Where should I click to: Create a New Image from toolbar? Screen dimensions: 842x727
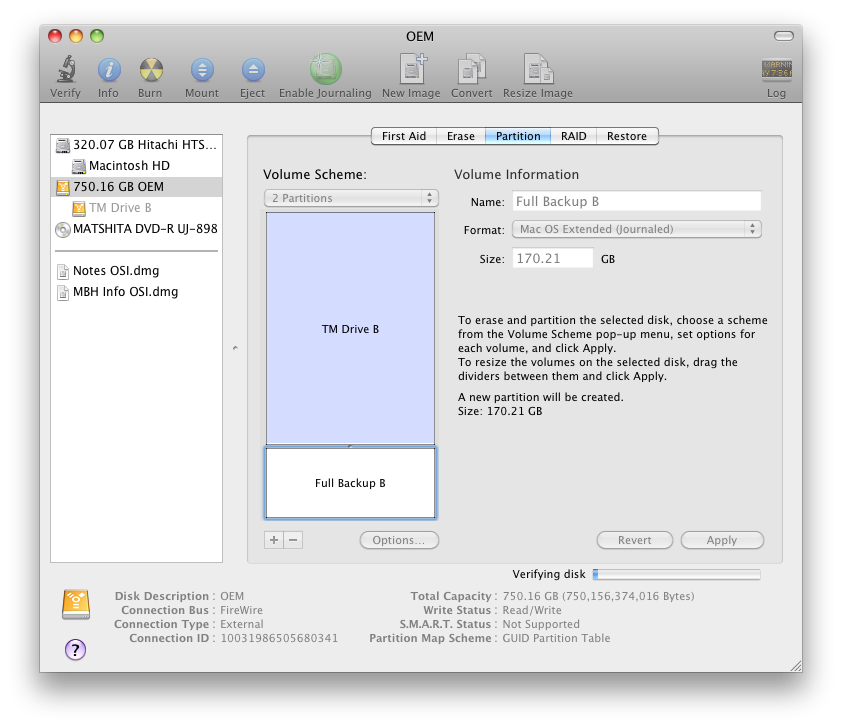[x=412, y=69]
